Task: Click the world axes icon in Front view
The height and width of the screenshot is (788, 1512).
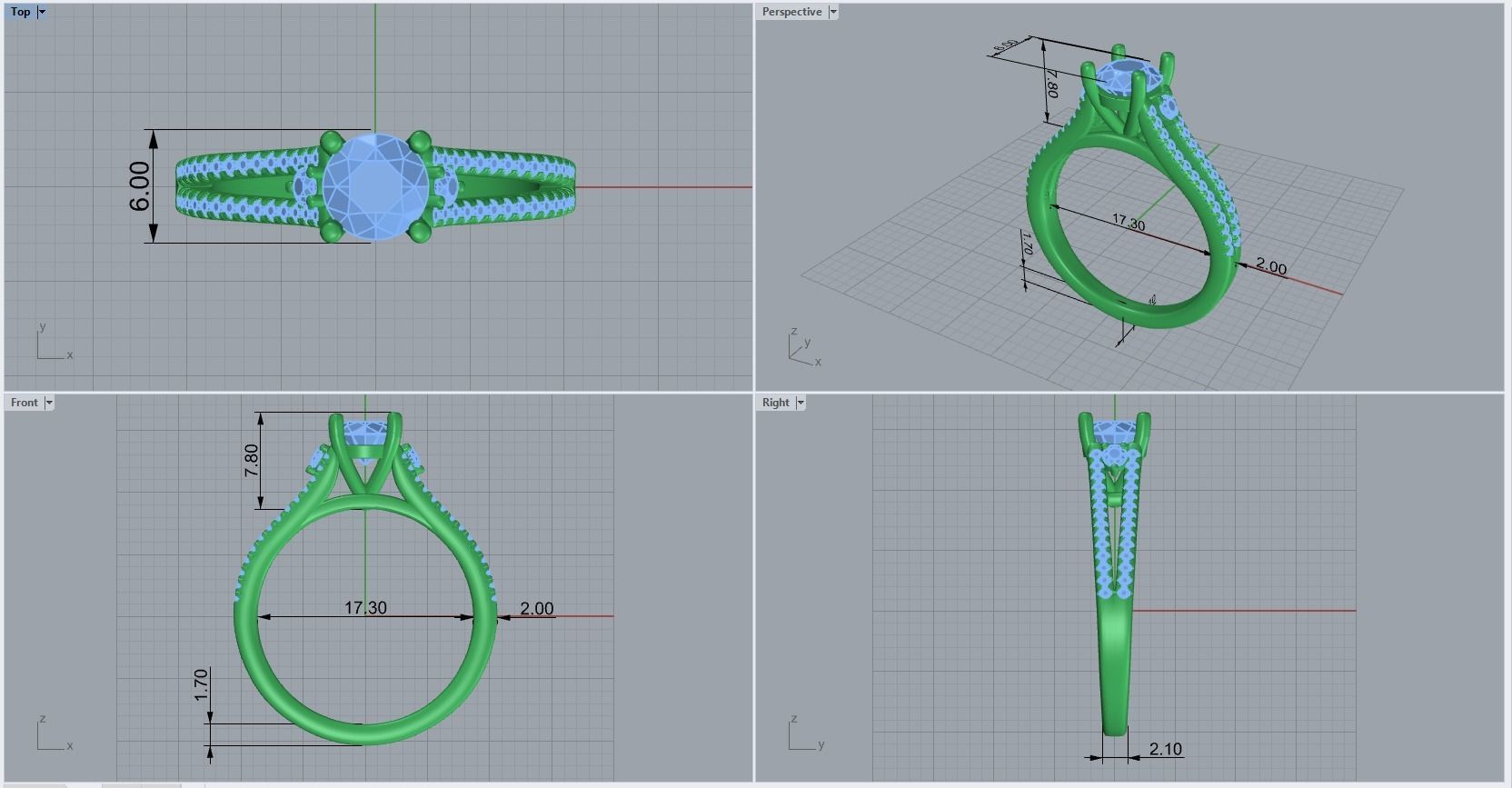Action: coord(55,733)
